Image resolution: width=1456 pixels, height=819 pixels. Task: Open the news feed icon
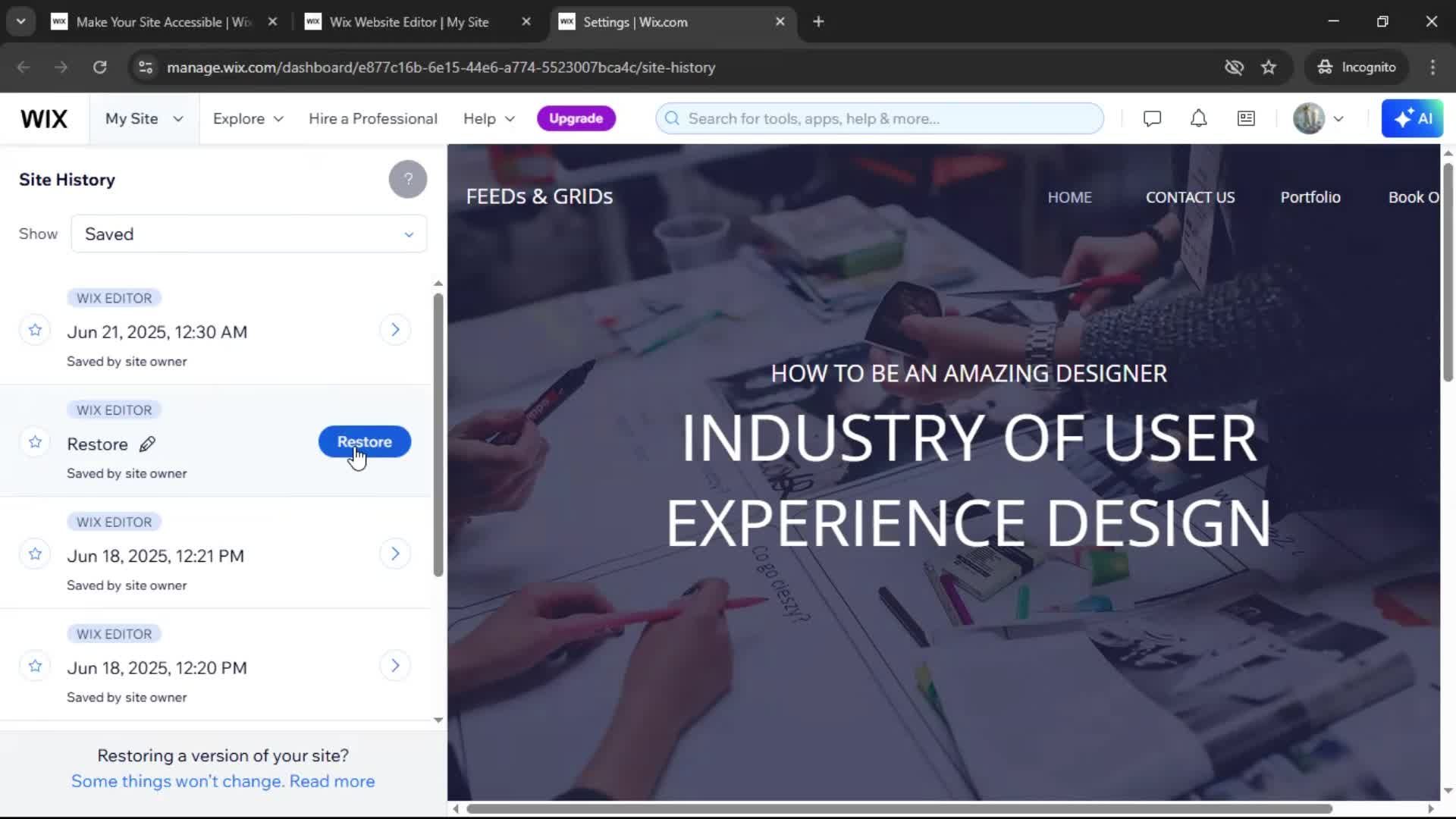(x=1246, y=118)
